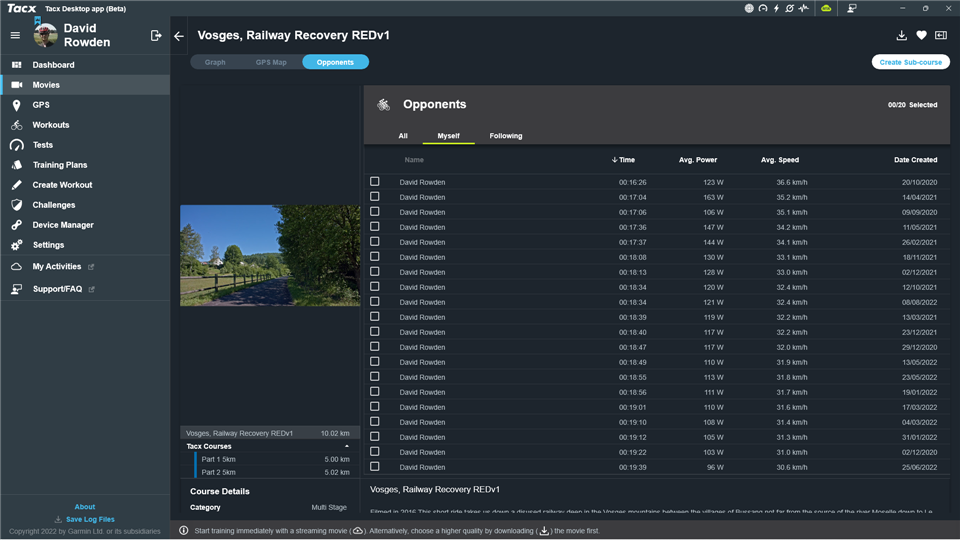This screenshot has width=960, height=540.
Task: Collapse the side panel with the panel icon
Action: pyautogui.click(x=941, y=36)
